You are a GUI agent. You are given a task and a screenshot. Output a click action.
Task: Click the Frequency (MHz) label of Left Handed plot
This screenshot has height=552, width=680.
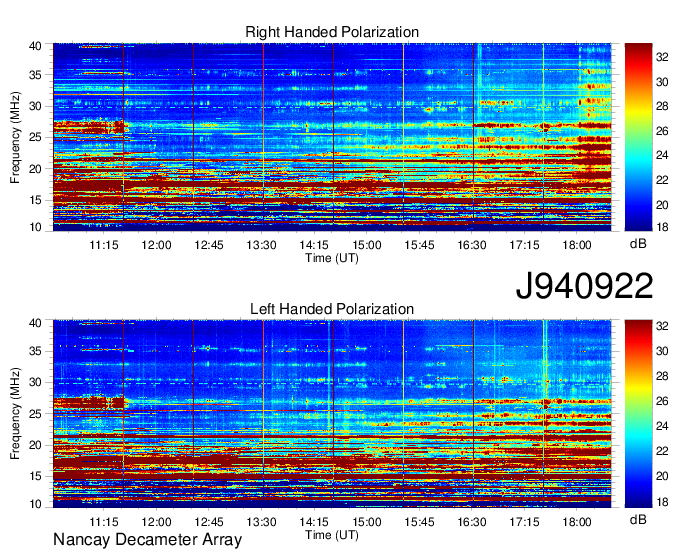coord(15,414)
